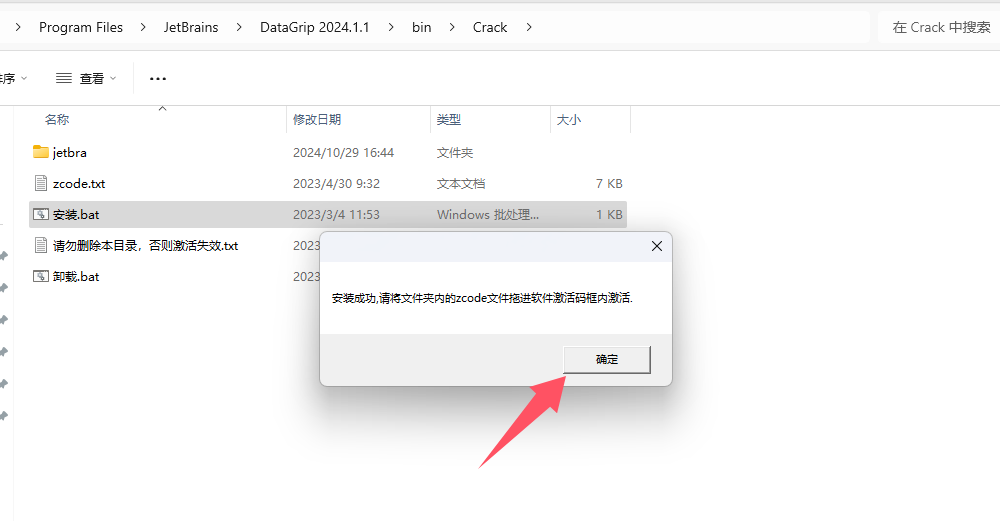Screen dimensions: 1000x521
Task: Click the 安装成功 dialog message text
Action: point(482,298)
